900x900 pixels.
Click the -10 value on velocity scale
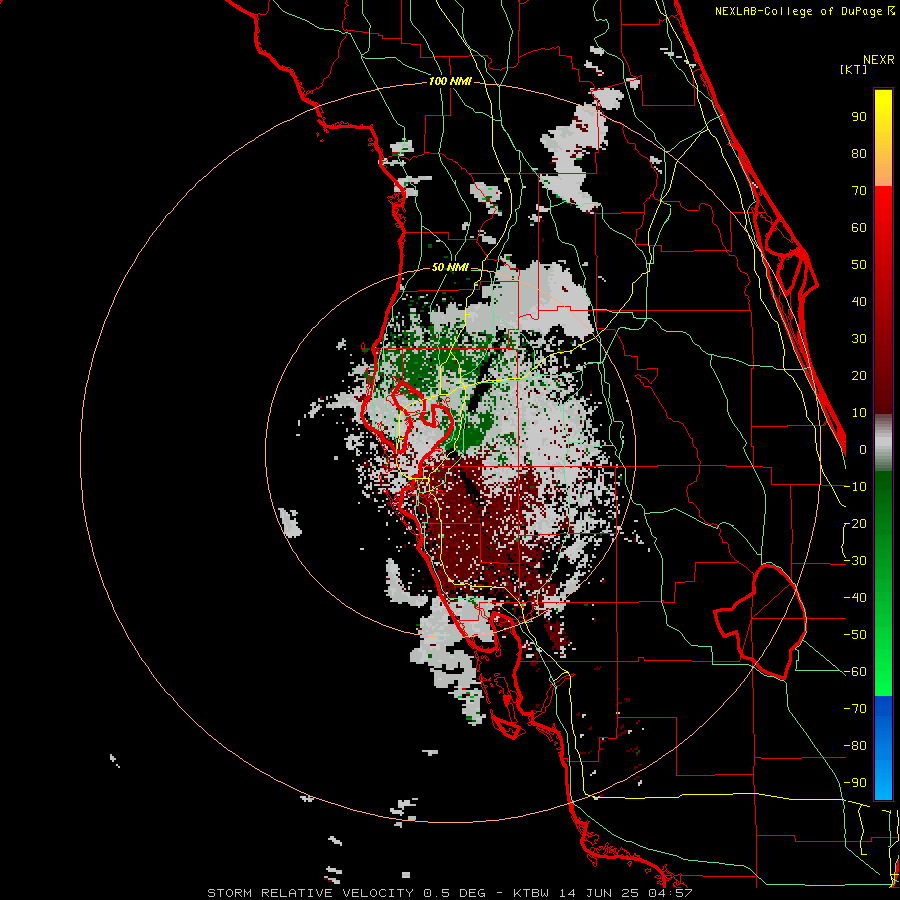click(x=855, y=487)
